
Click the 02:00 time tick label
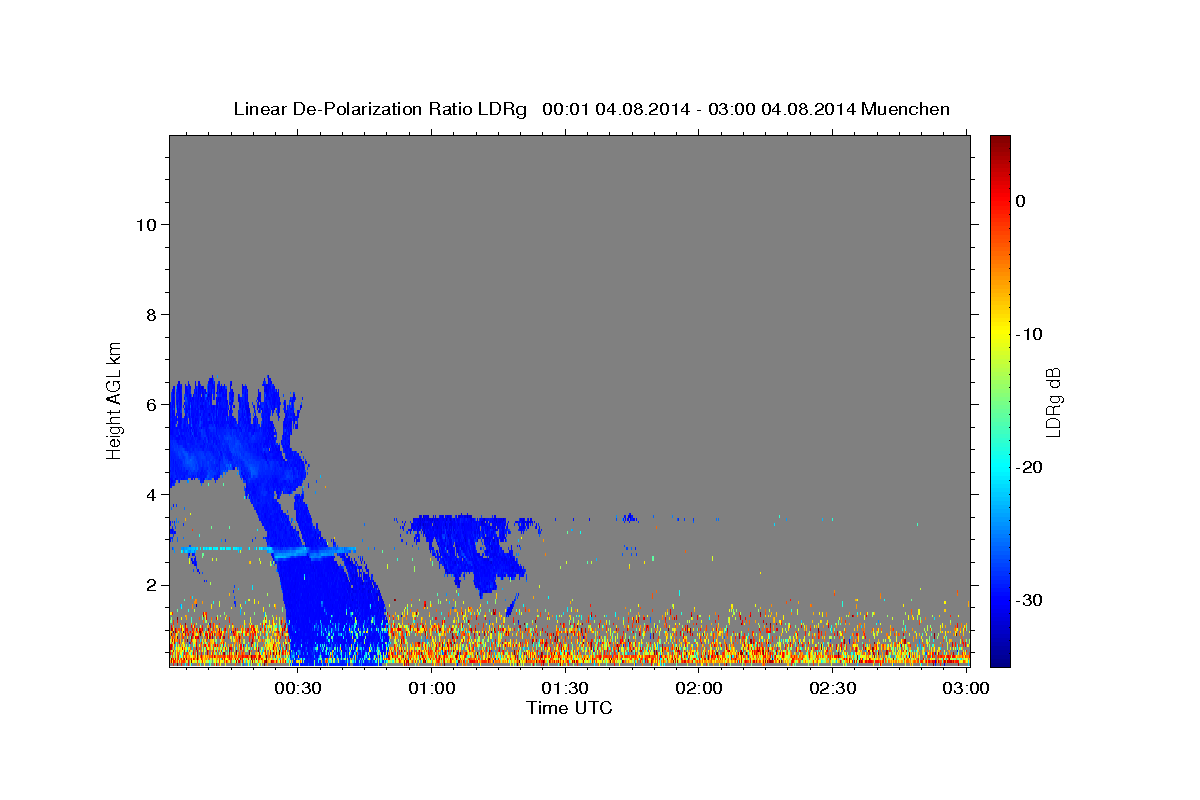point(699,688)
